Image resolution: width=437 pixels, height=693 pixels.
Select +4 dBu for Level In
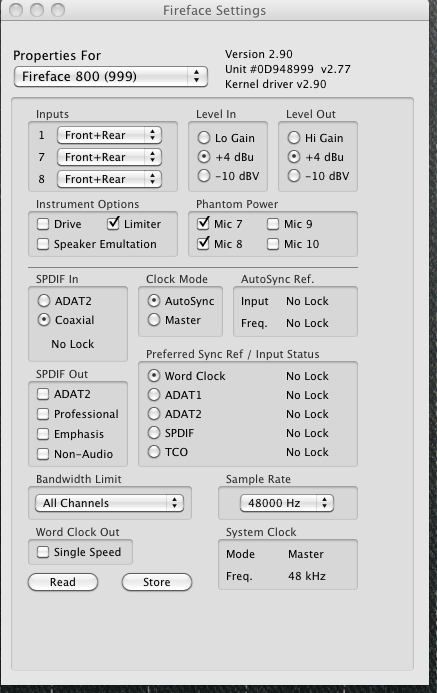[x=204, y=157]
